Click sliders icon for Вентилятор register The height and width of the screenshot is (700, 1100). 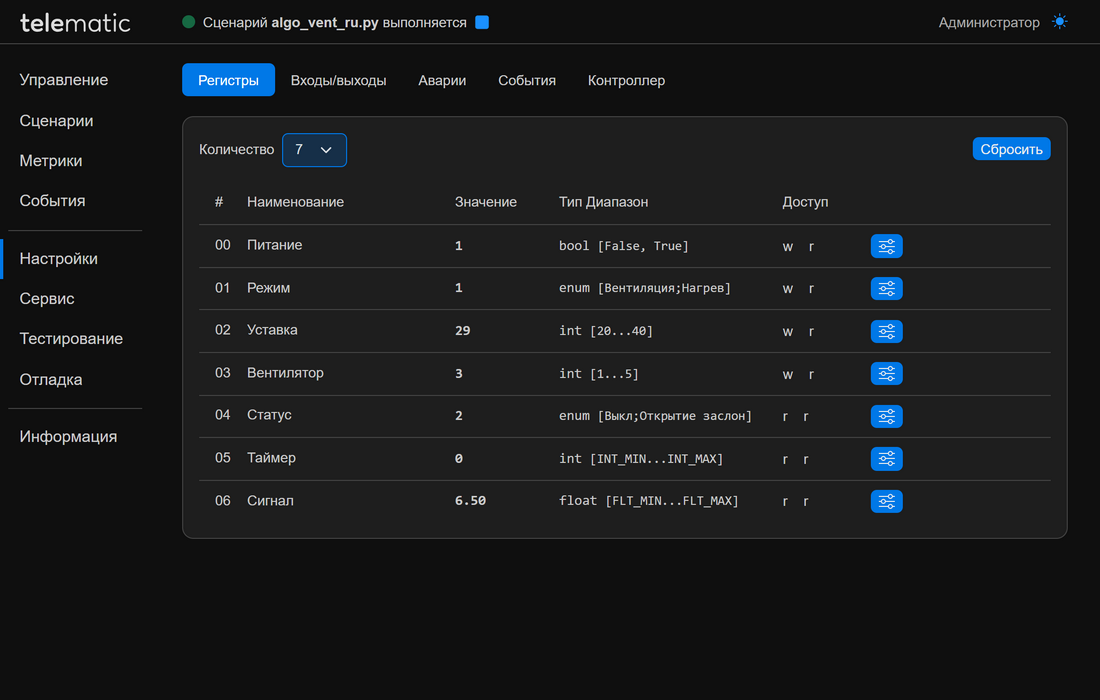point(886,374)
